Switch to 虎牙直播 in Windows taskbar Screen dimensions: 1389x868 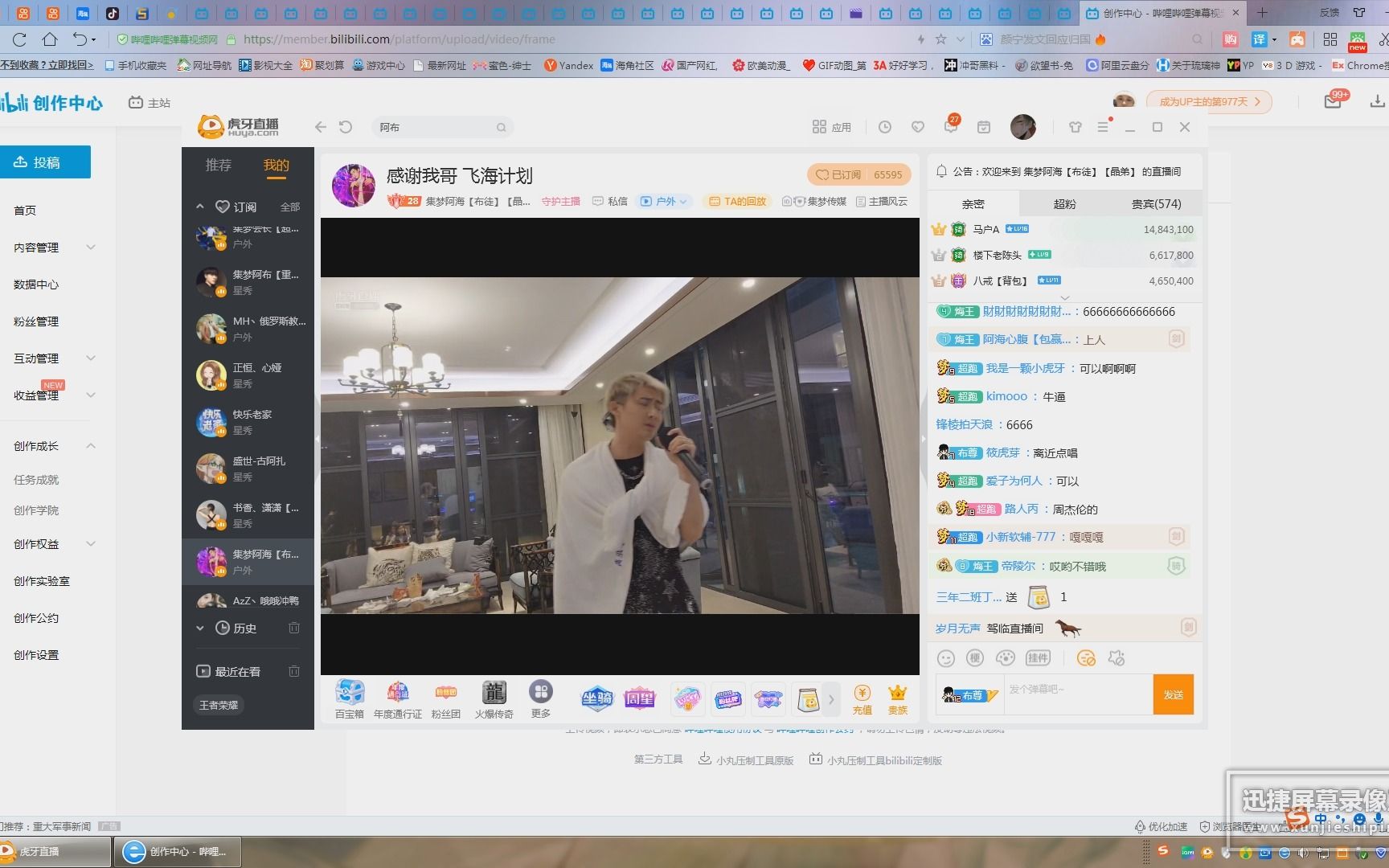pyautogui.click(x=55, y=851)
